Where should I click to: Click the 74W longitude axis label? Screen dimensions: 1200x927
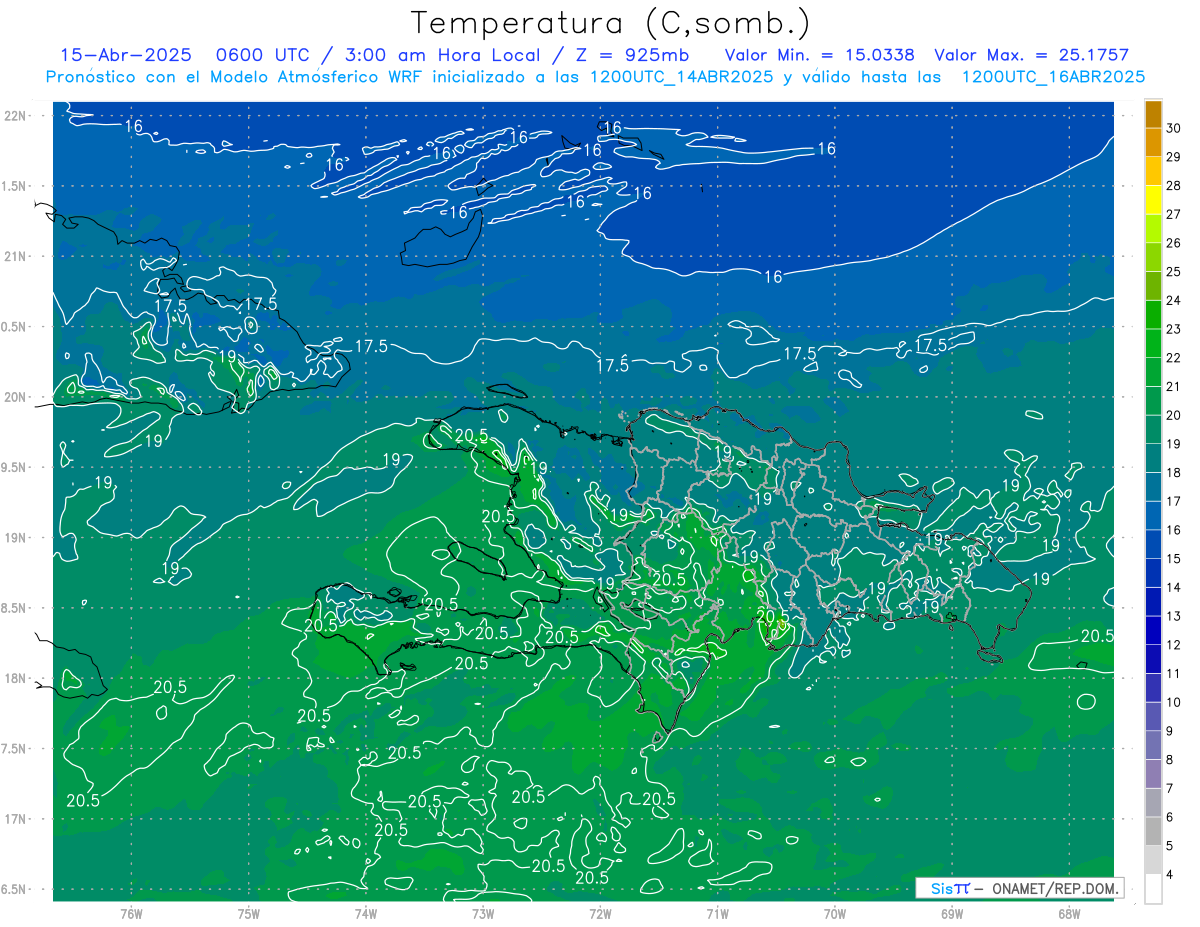point(366,914)
